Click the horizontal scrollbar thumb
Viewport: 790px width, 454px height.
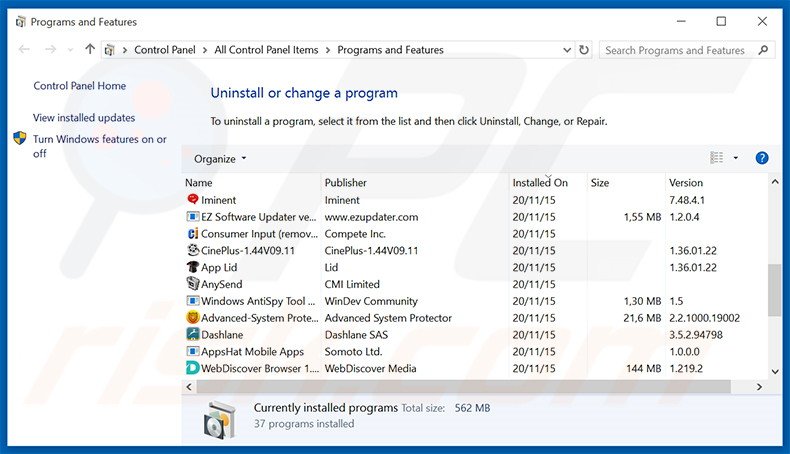464,386
